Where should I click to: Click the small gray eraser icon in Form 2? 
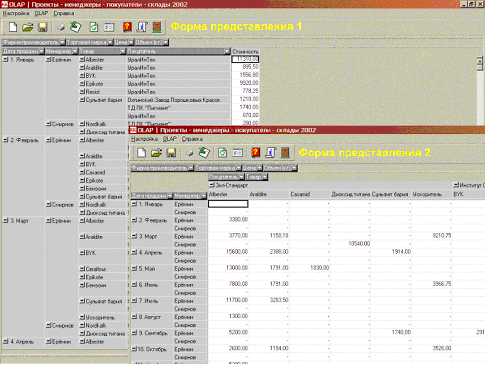[x=189, y=153]
